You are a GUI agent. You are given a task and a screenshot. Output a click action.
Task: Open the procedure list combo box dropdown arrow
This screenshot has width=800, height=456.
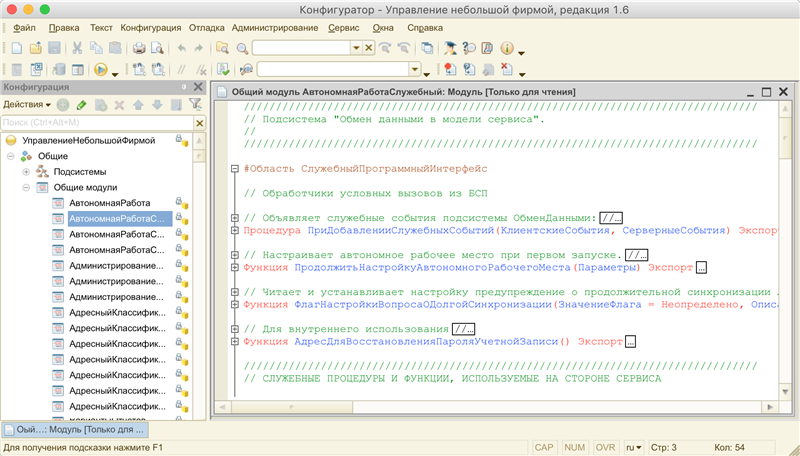click(x=415, y=69)
